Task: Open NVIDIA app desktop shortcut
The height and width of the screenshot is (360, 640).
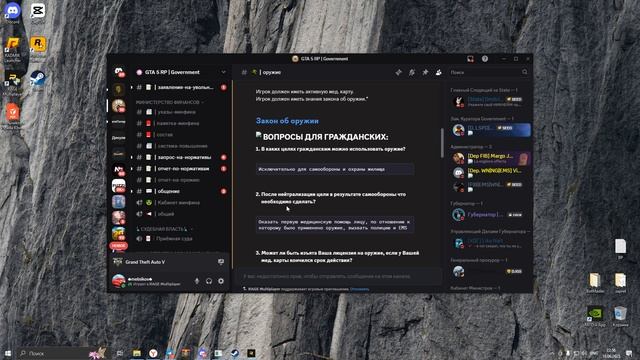Action: pyautogui.click(x=595, y=315)
